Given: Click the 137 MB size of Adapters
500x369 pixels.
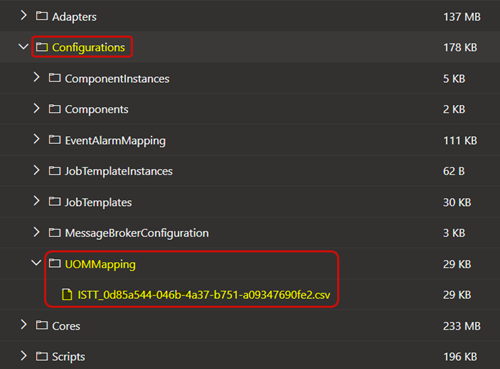Looking at the screenshot, I should 462,17.
